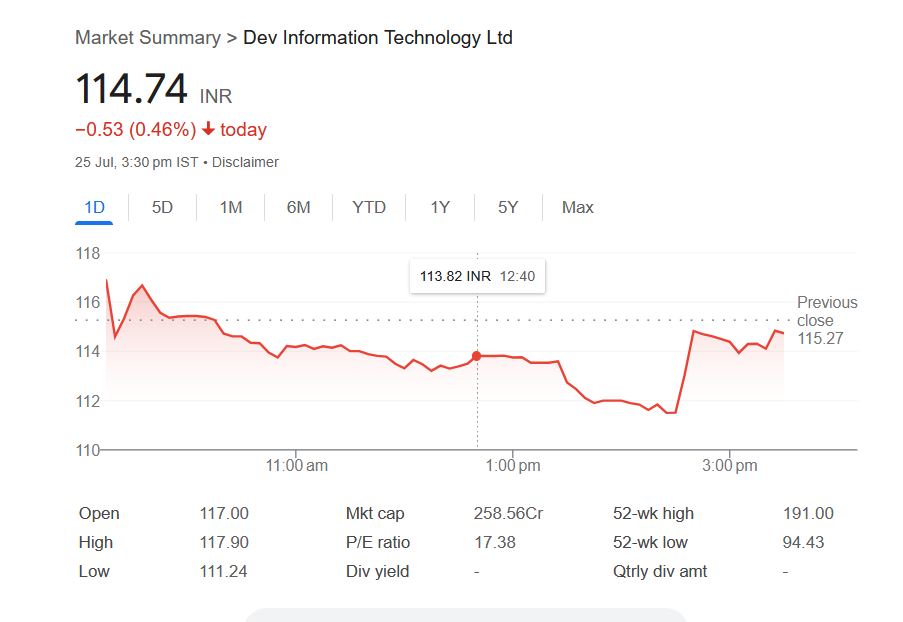
Task: Click the Previous close 115.27 label
Action: [x=826, y=320]
